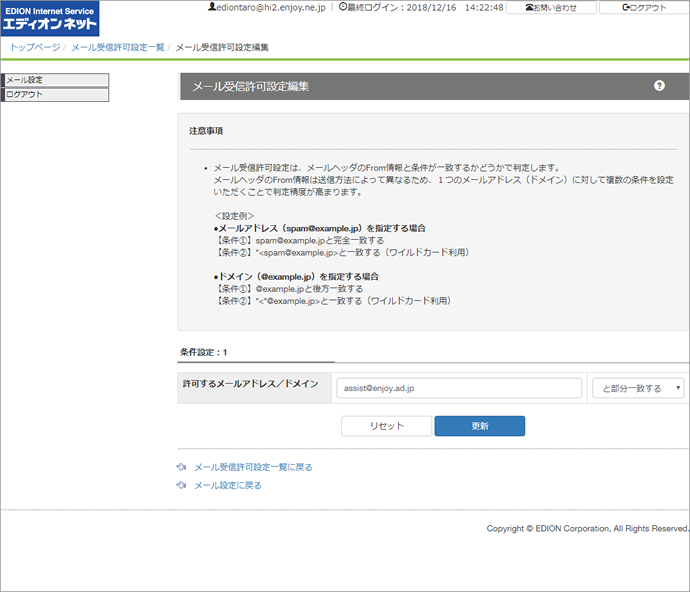The image size is (690, 592).
Task: Click the arrow icon beside メール受信許可設定一覧に戻る
Action: click(181, 467)
